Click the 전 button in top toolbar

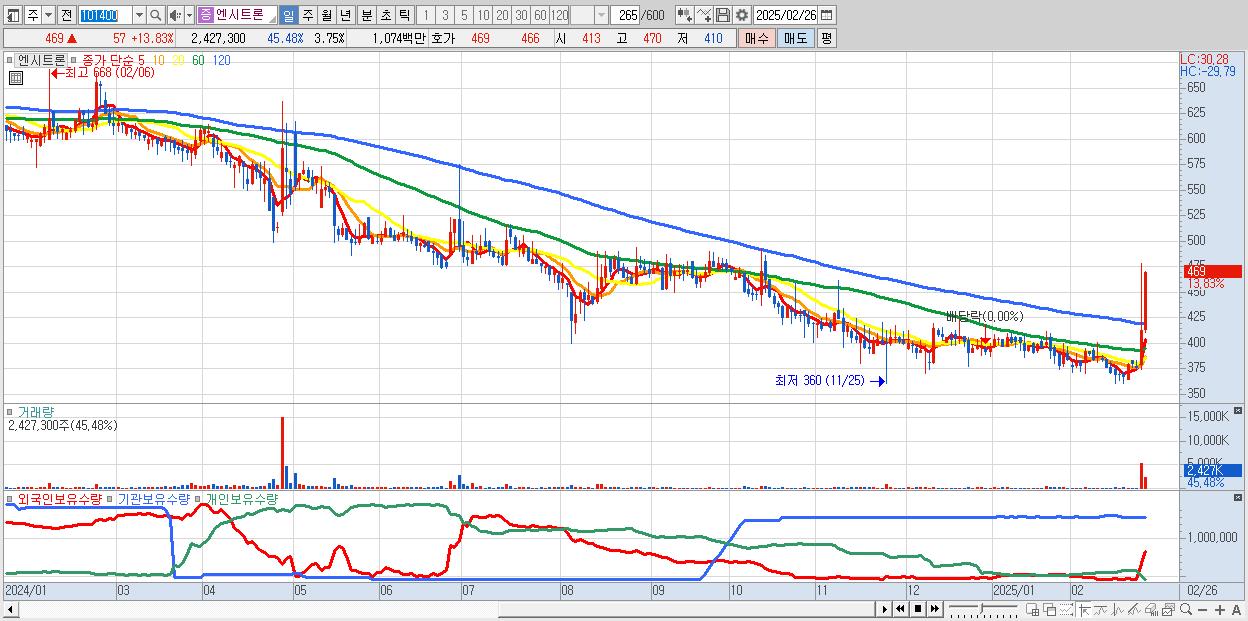point(66,15)
